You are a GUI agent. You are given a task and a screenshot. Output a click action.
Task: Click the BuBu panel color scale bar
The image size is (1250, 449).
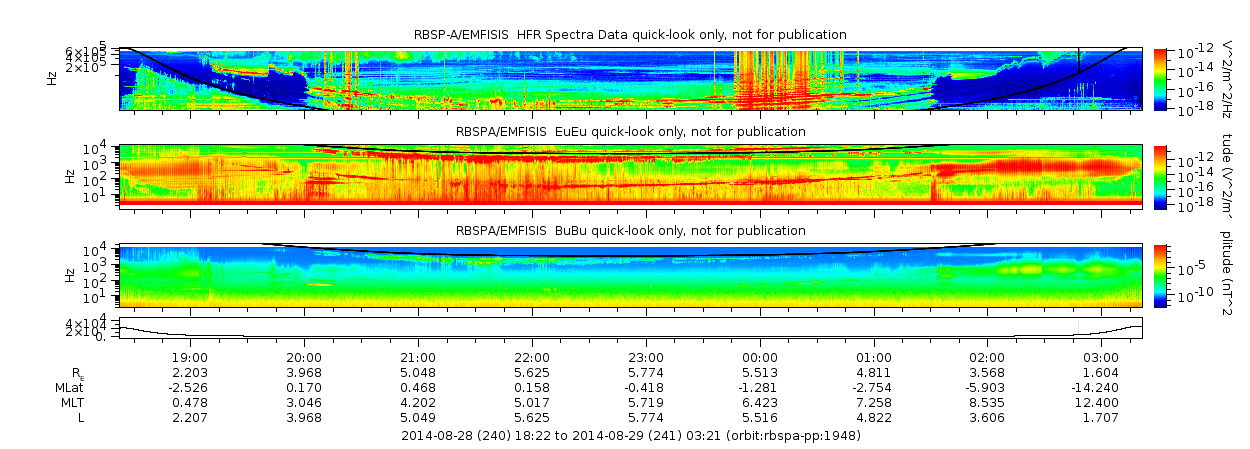[1160, 274]
